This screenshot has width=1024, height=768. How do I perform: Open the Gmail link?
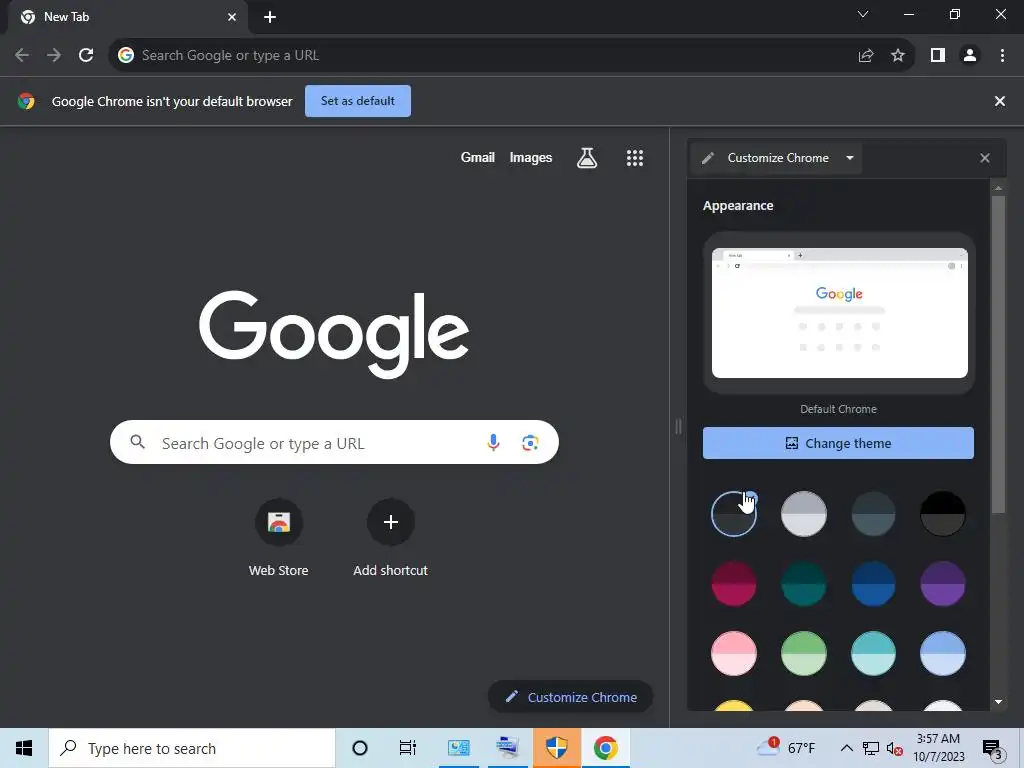(477, 157)
